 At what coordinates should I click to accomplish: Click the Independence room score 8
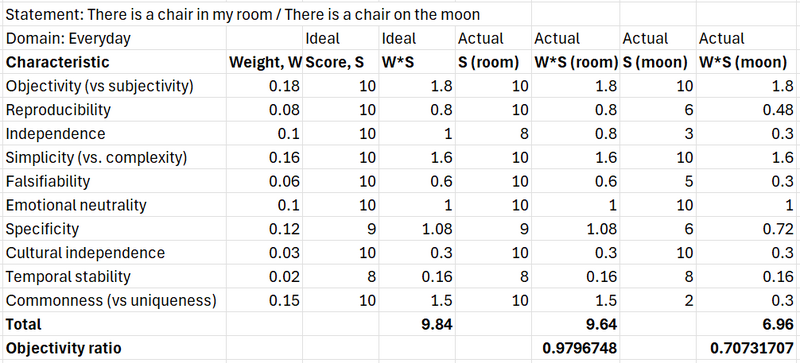point(493,134)
